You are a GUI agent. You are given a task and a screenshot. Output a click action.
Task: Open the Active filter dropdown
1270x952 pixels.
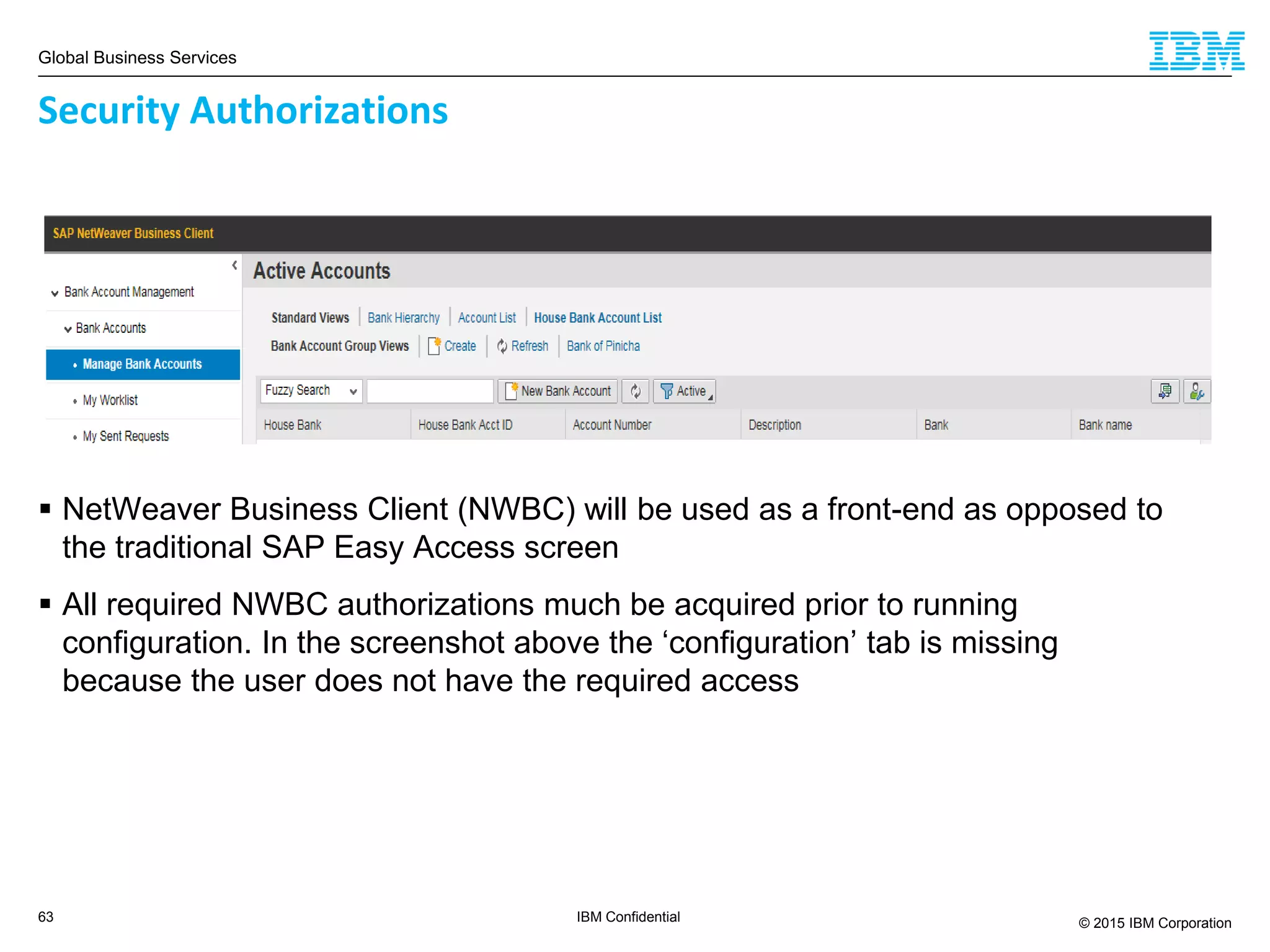pyautogui.click(x=685, y=391)
